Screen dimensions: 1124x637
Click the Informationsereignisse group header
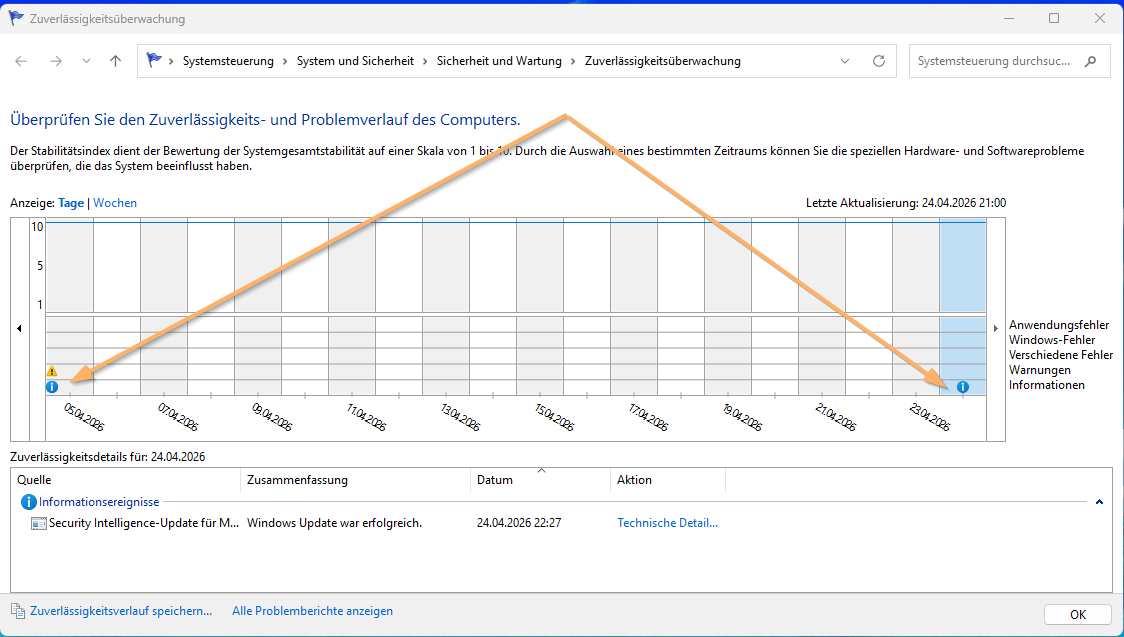pos(99,502)
